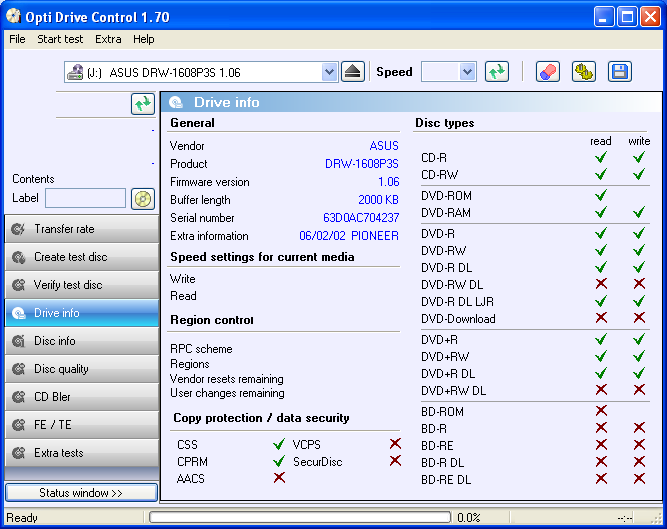
Task: Click the SecurDisc label
Action: 317,462
